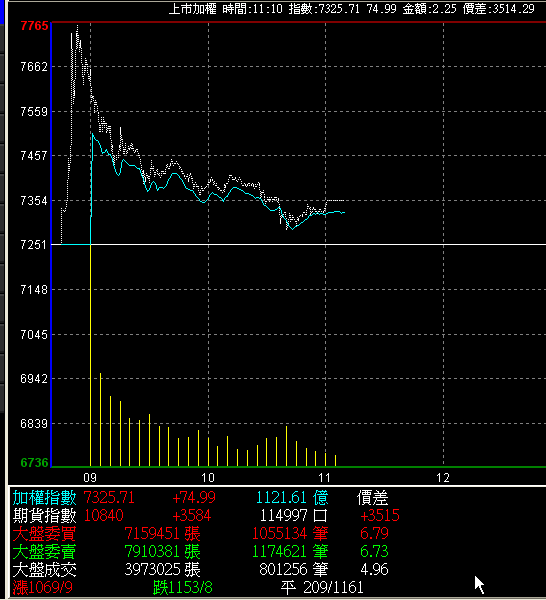Click the 大盤委買 row label

(44, 534)
